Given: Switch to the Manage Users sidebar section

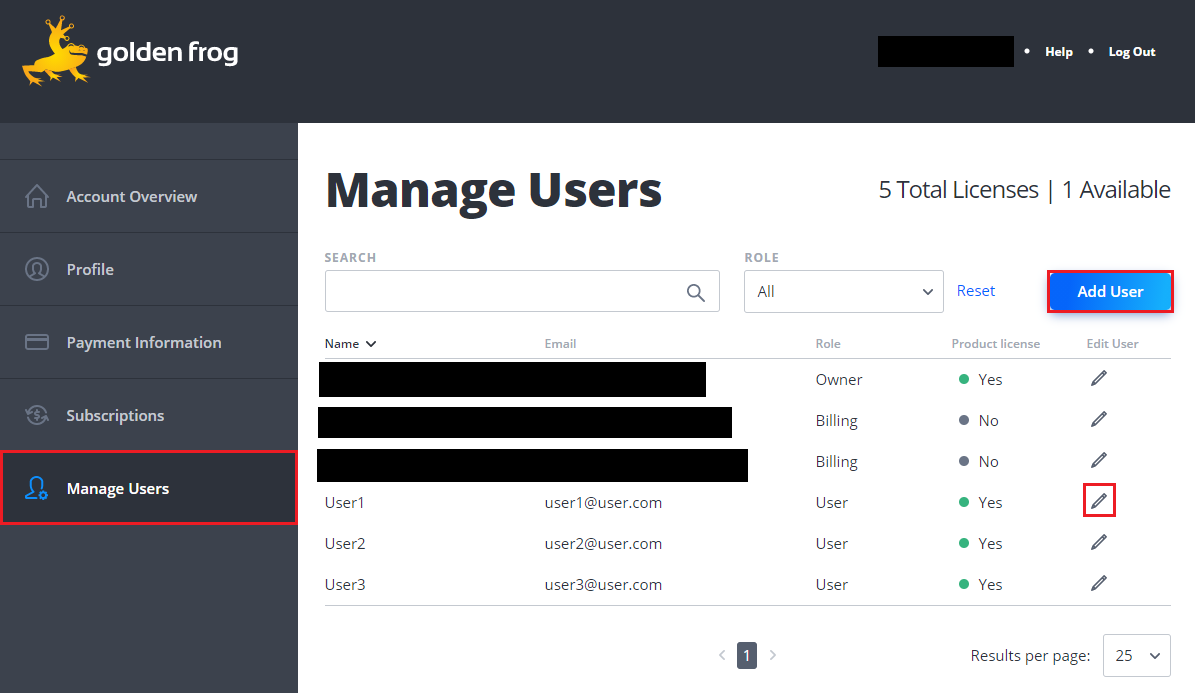Looking at the screenshot, I should pyautogui.click(x=119, y=488).
